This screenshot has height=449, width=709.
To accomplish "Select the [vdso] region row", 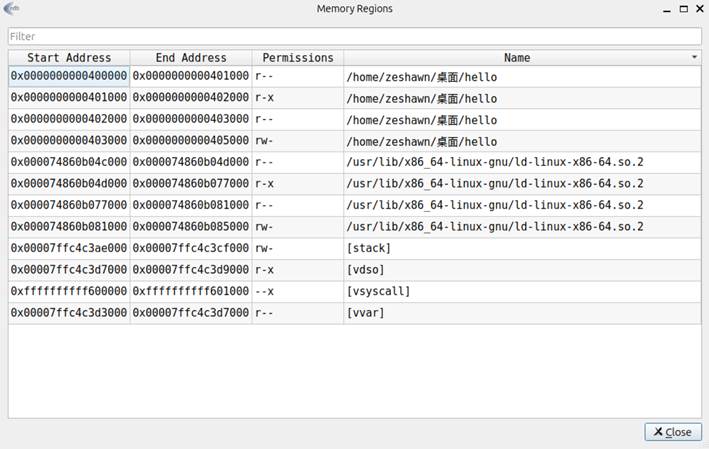I will (x=355, y=270).
